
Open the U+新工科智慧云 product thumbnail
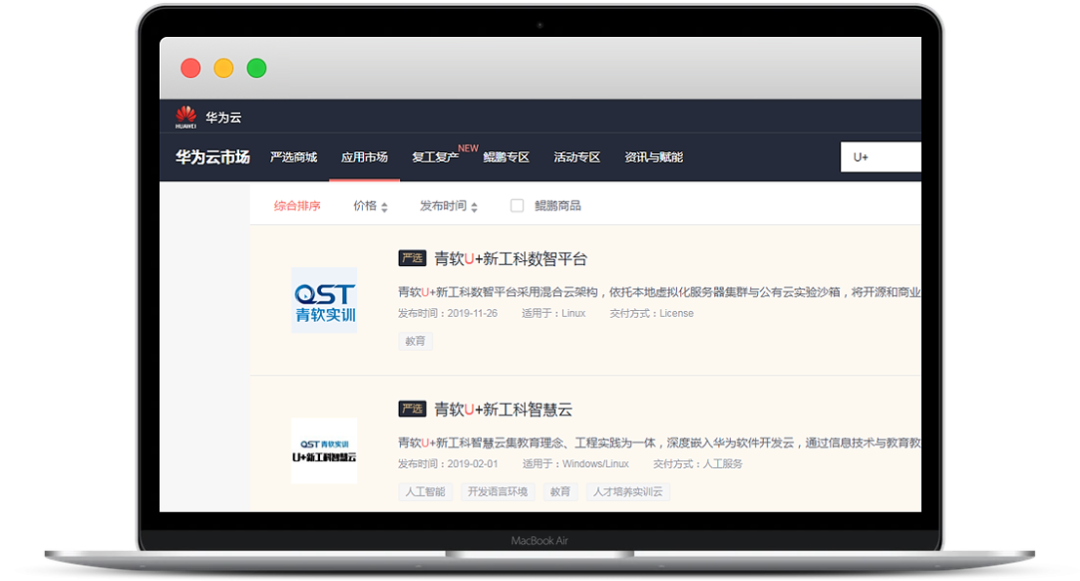click(324, 451)
